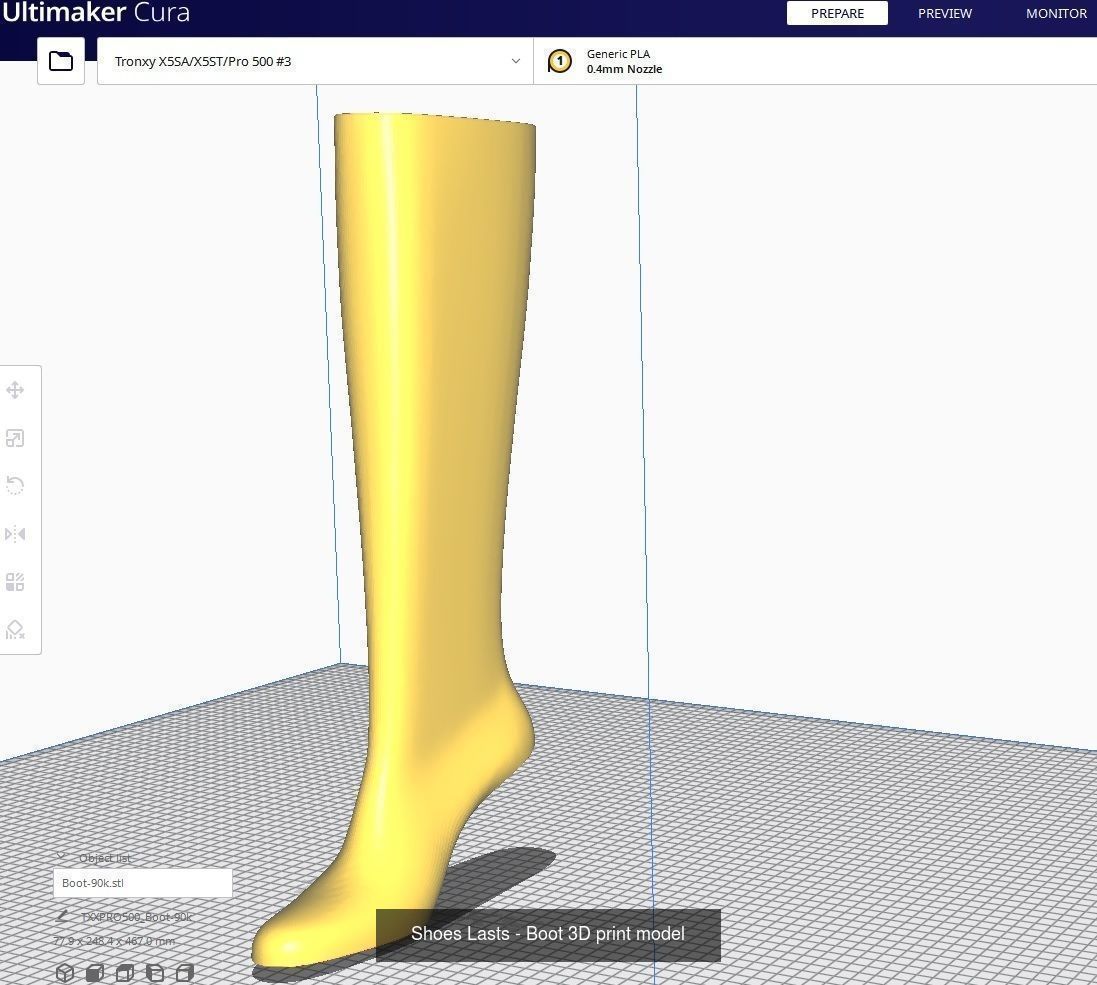Screen dimensions: 1097x985
Task: Switch to left side view cube icon
Action: point(155,972)
